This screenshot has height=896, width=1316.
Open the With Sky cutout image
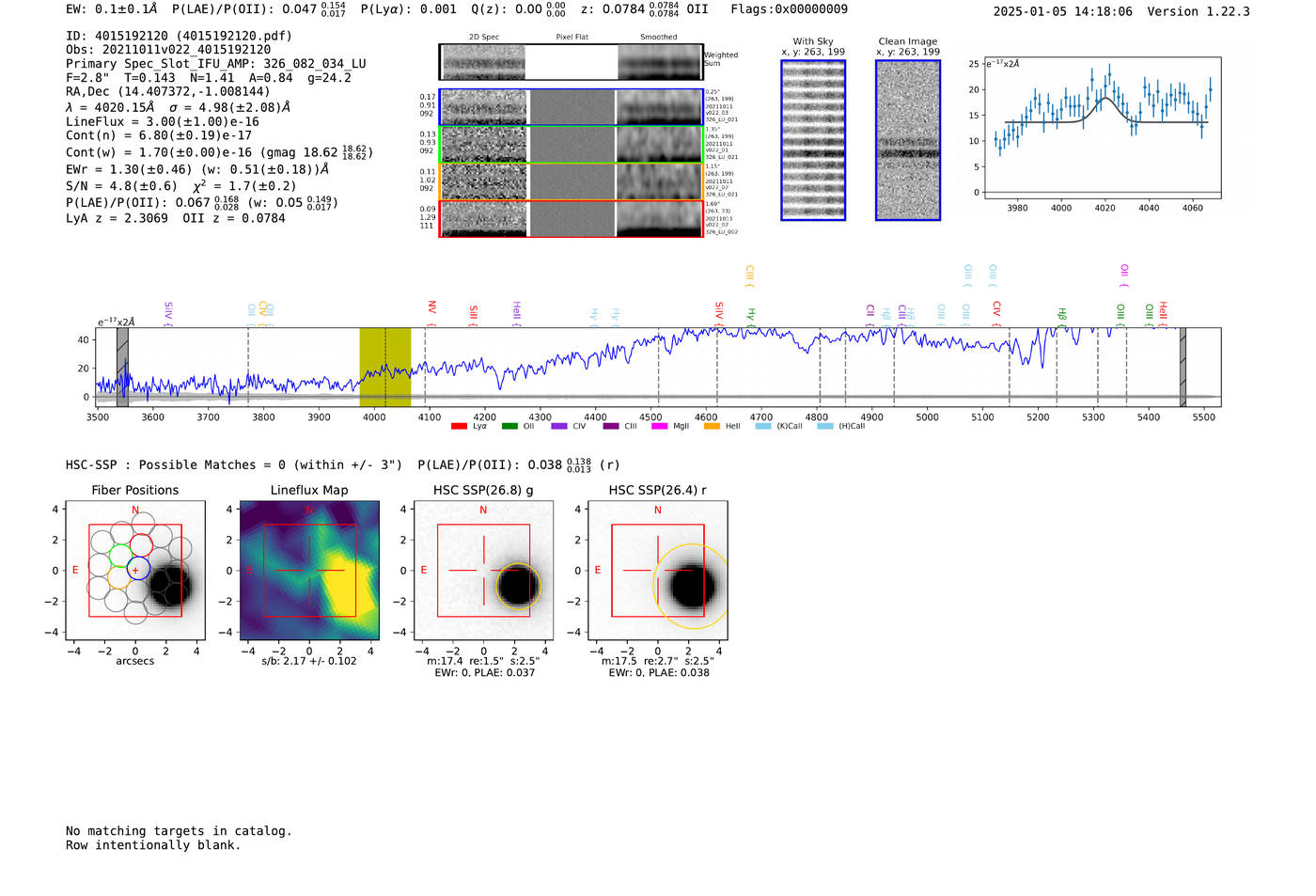(813, 140)
